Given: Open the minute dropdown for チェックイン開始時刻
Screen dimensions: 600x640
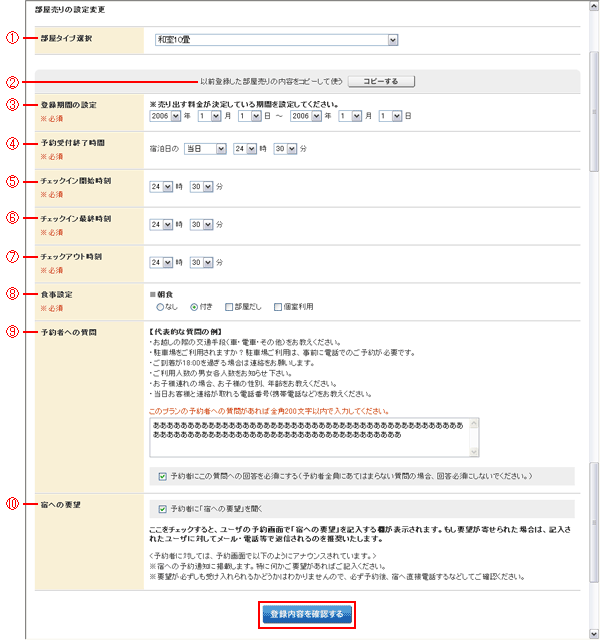Looking at the screenshot, I should click(x=201, y=185).
